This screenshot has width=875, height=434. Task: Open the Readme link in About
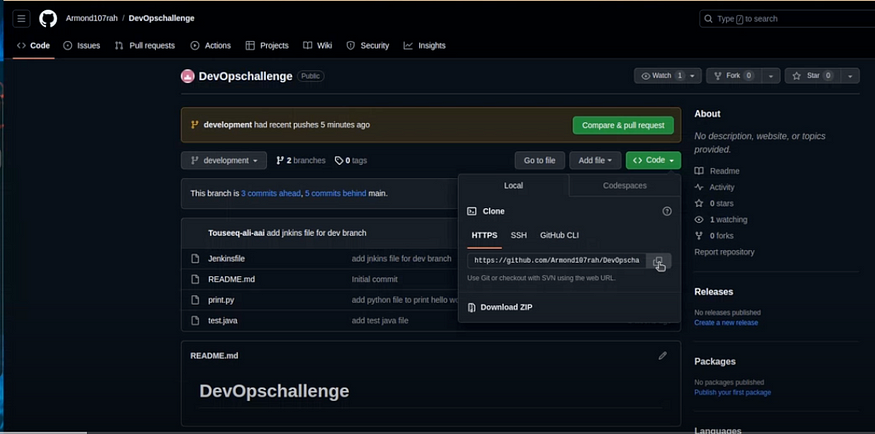717,171
